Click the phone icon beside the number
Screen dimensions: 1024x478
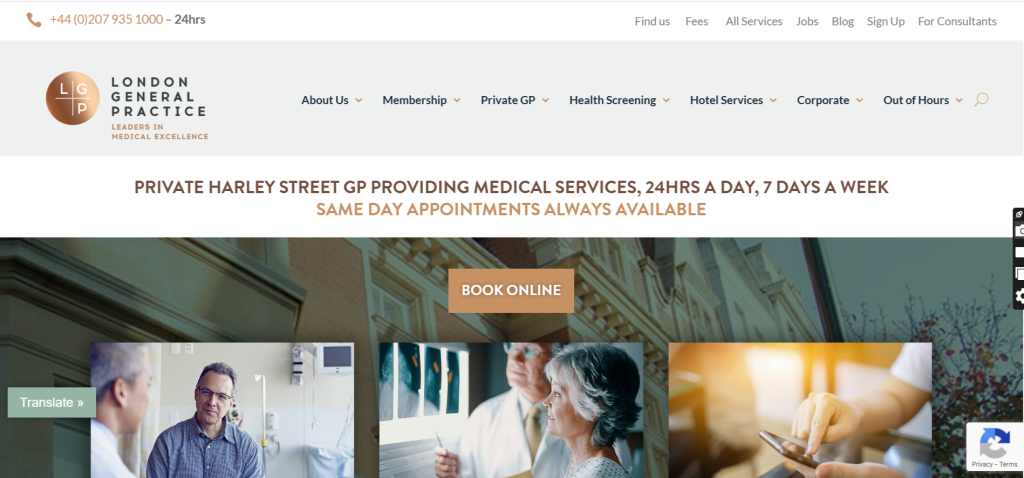pos(33,20)
